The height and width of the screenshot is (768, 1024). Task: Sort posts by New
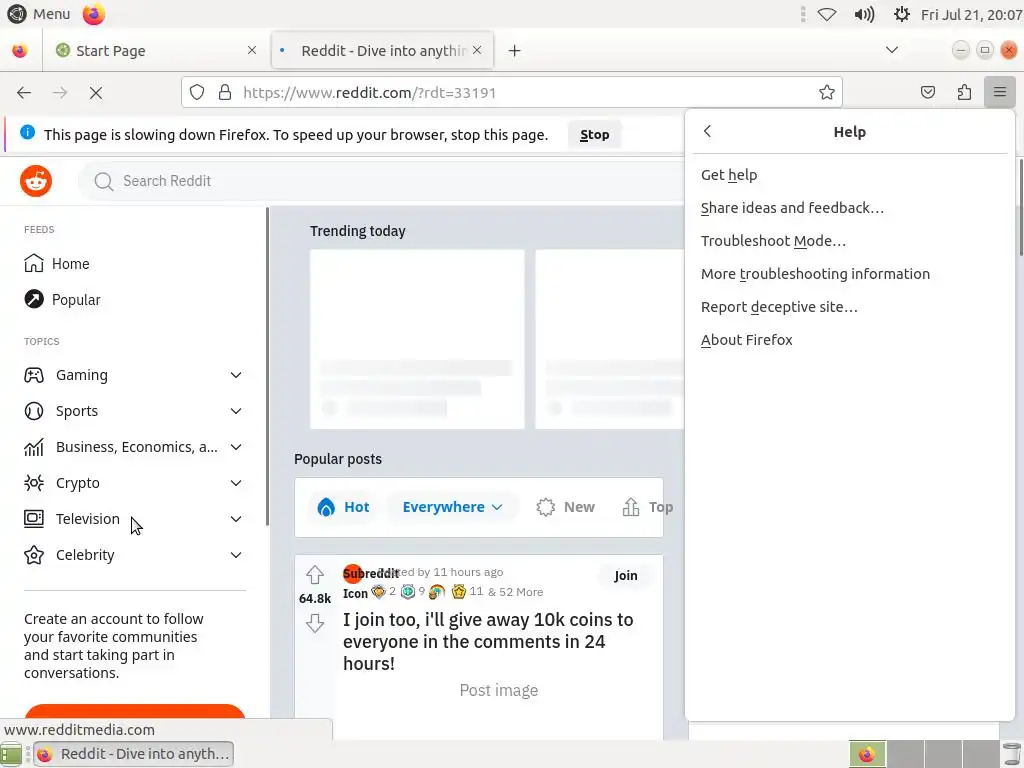(566, 507)
